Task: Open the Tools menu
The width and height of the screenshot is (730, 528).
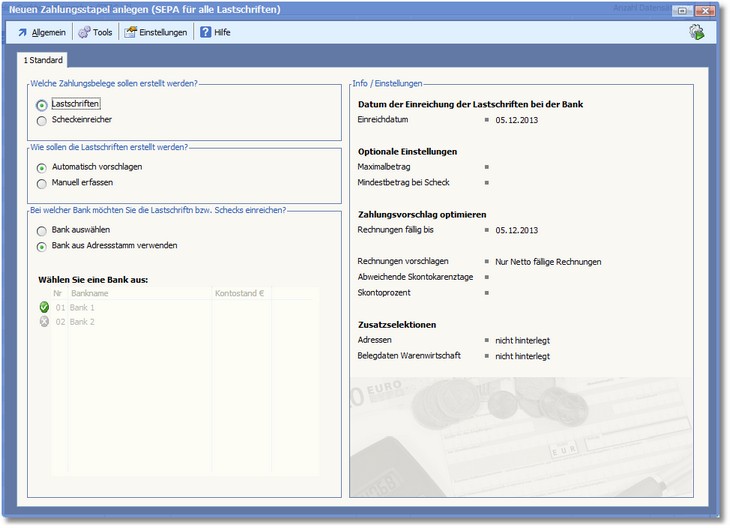Action: coord(102,32)
